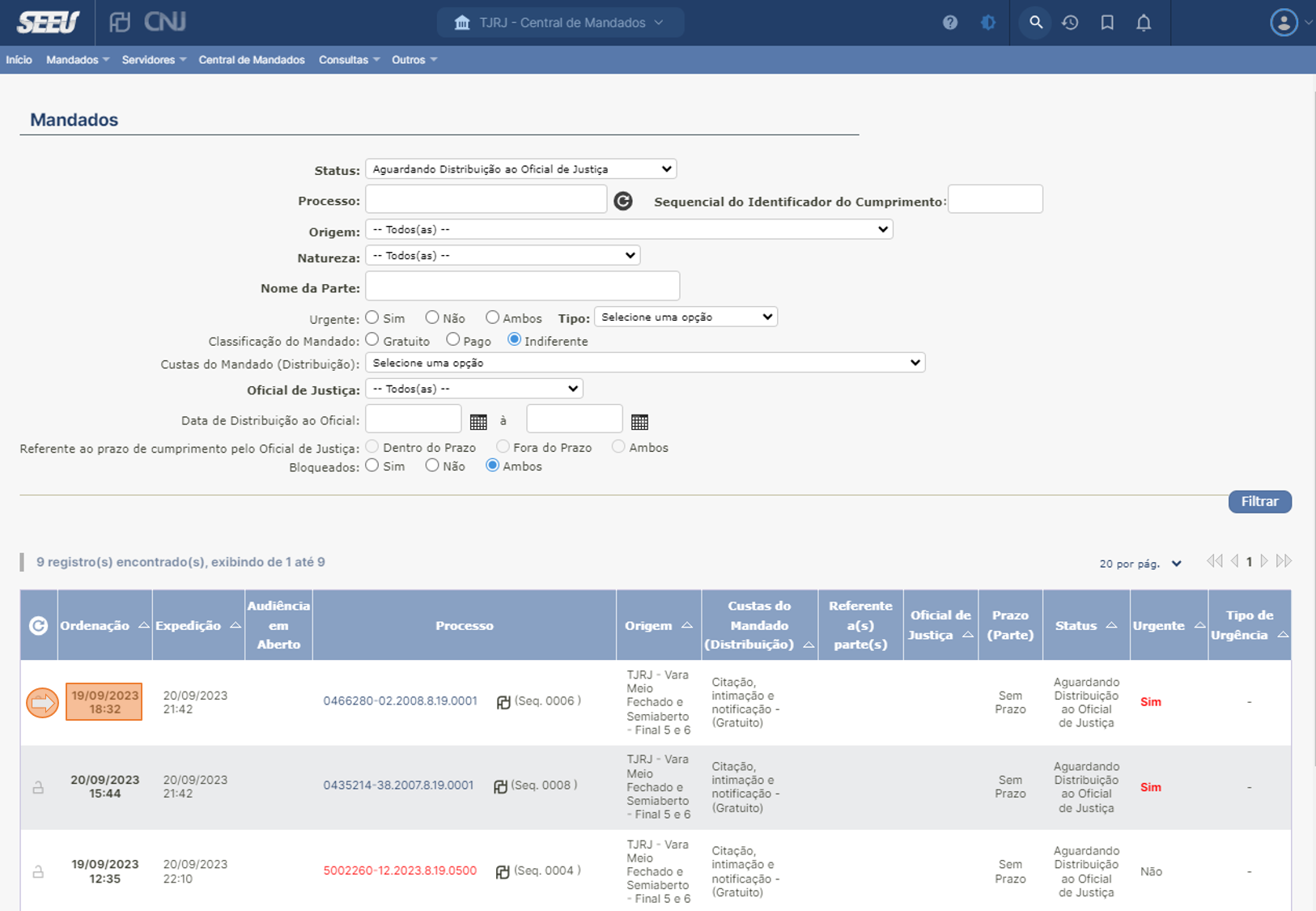This screenshot has width=1316, height=911.
Task: Open the Tipo dropdown
Action: click(x=686, y=317)
